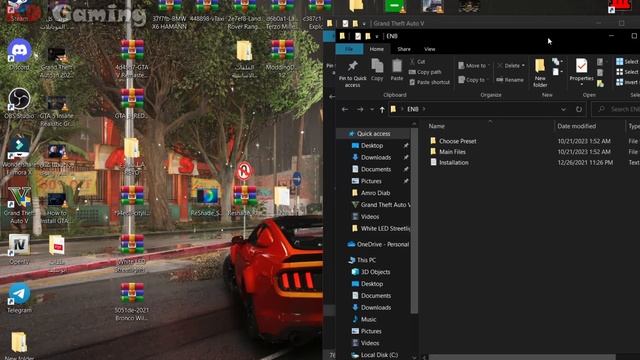Click Paste shortcut command
This screenshot has height=360, width=640.
(429, 82)
